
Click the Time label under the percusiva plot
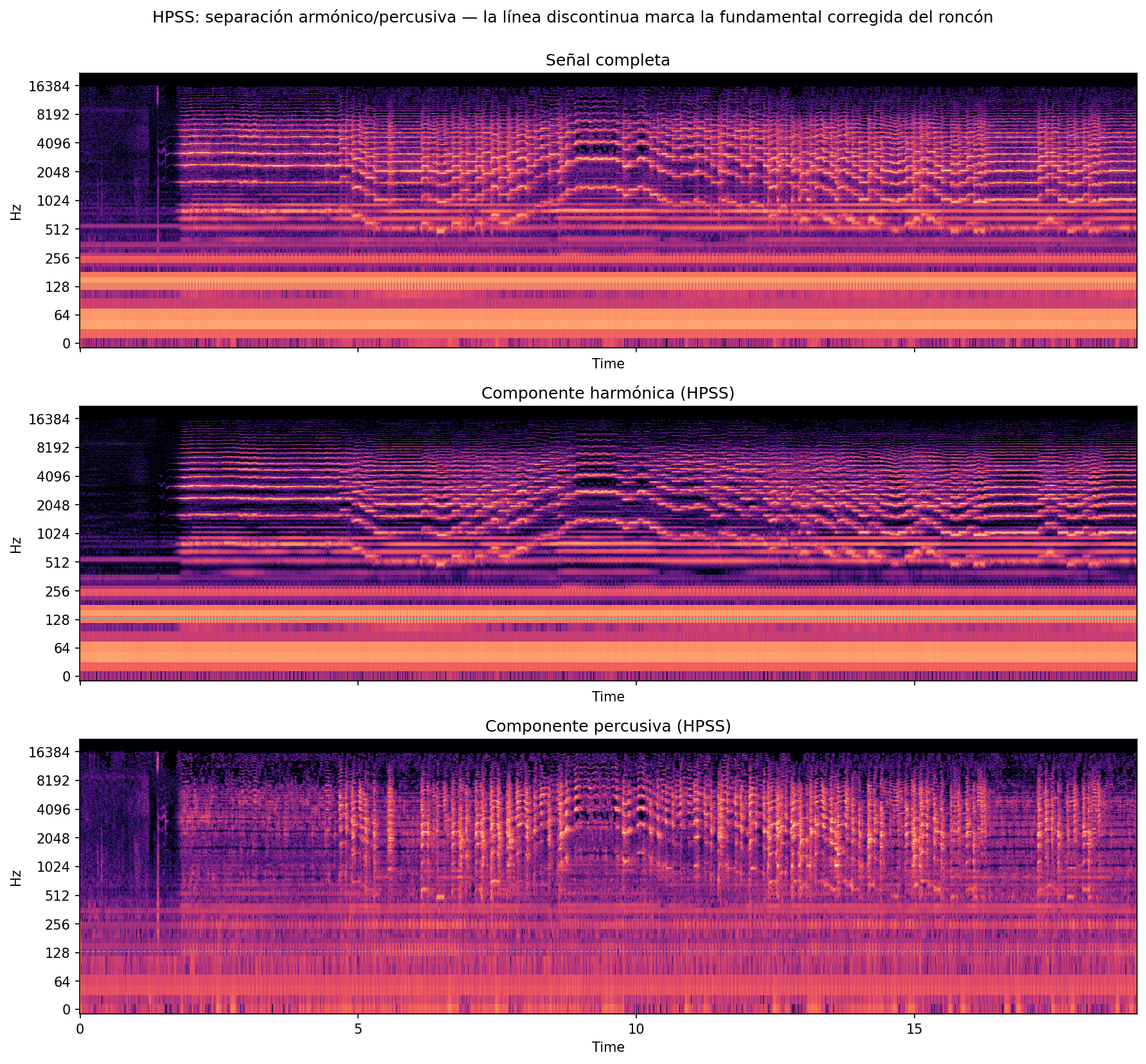click(608, 1047)
